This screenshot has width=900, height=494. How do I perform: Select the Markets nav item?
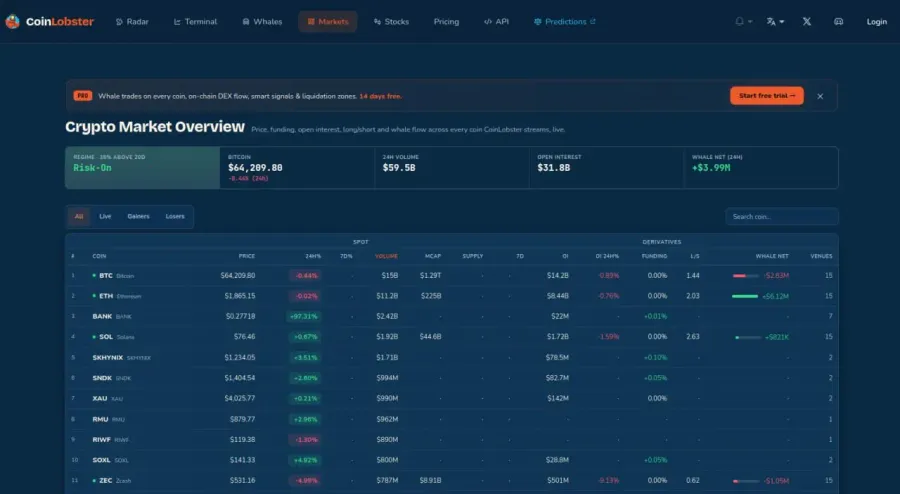click(328, 22)
